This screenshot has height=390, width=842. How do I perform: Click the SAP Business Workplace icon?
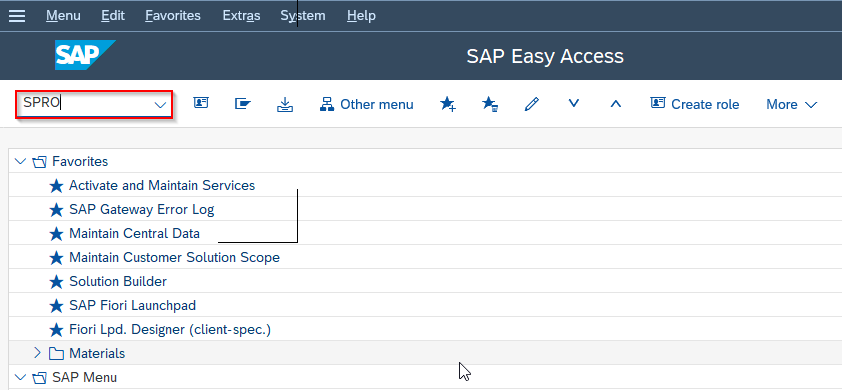(x=285, y=104)
